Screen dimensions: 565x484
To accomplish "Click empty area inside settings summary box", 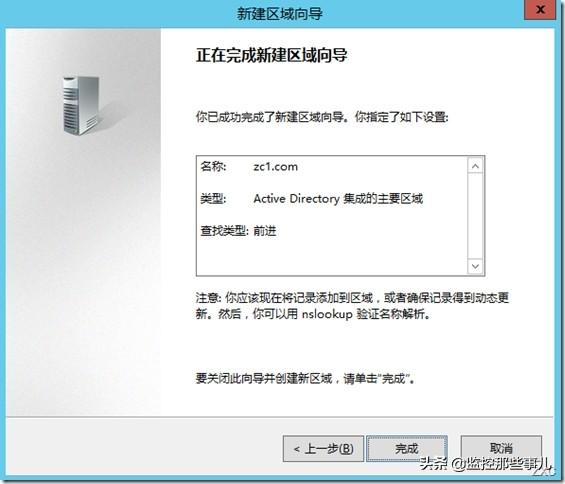I will point(332,258).
